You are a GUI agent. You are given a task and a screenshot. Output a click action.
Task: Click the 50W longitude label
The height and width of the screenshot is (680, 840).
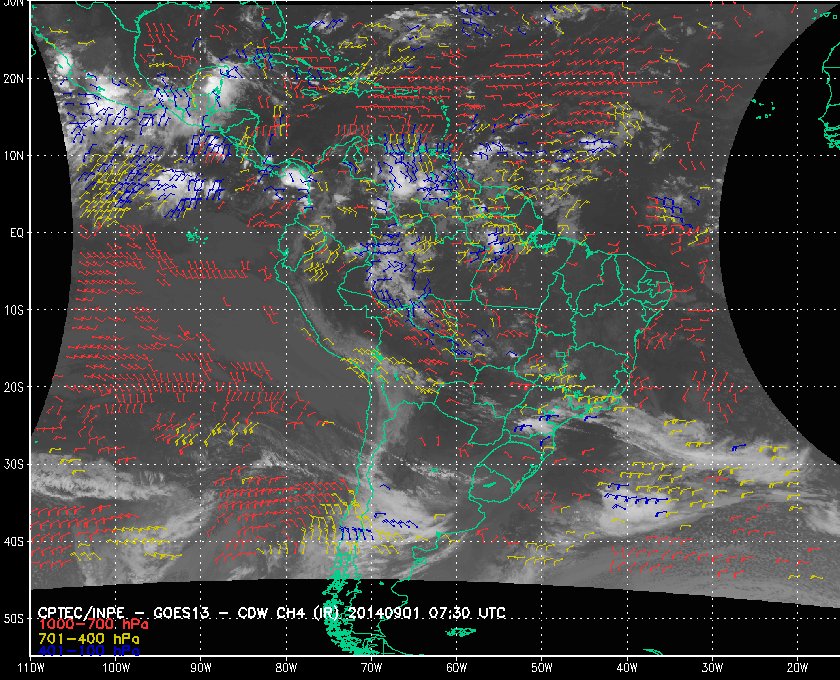point(542,668)
